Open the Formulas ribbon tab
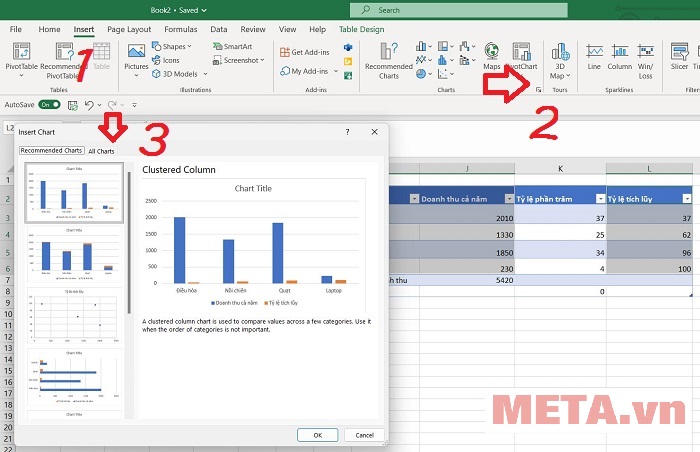Screen dimensions: 700x452 point(181,29)
